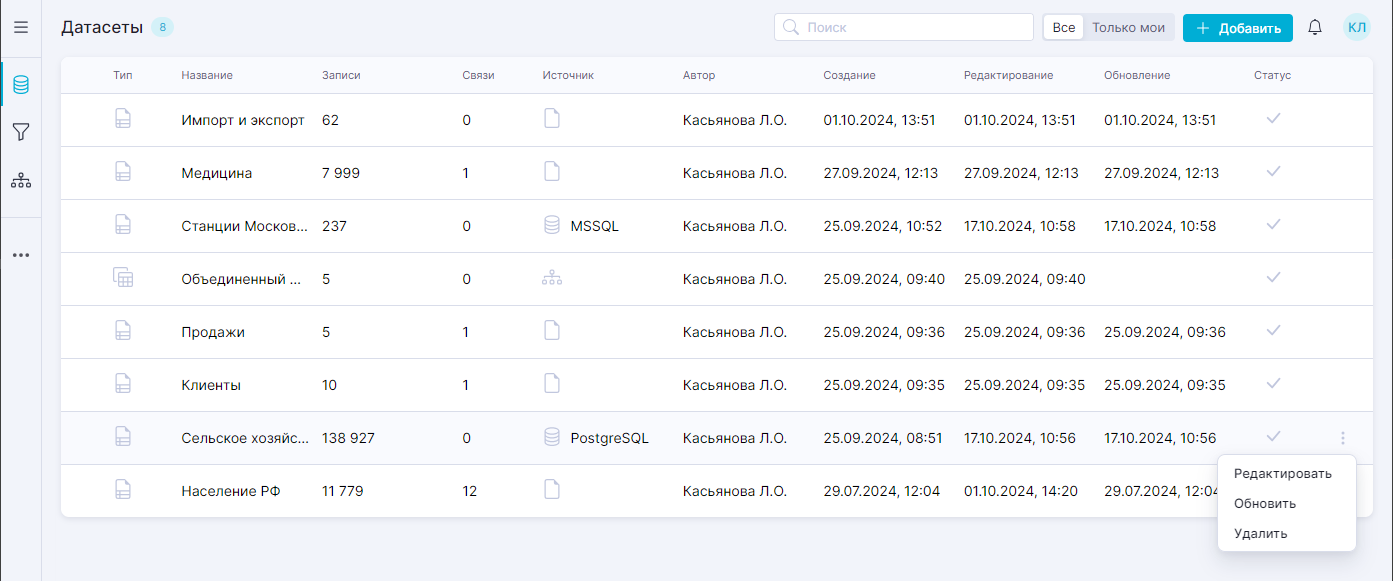This screenshot has height=581, width=1393.
Task: Click type icon of Импорт и экспорт row
Action: click(x=122, y=119)
